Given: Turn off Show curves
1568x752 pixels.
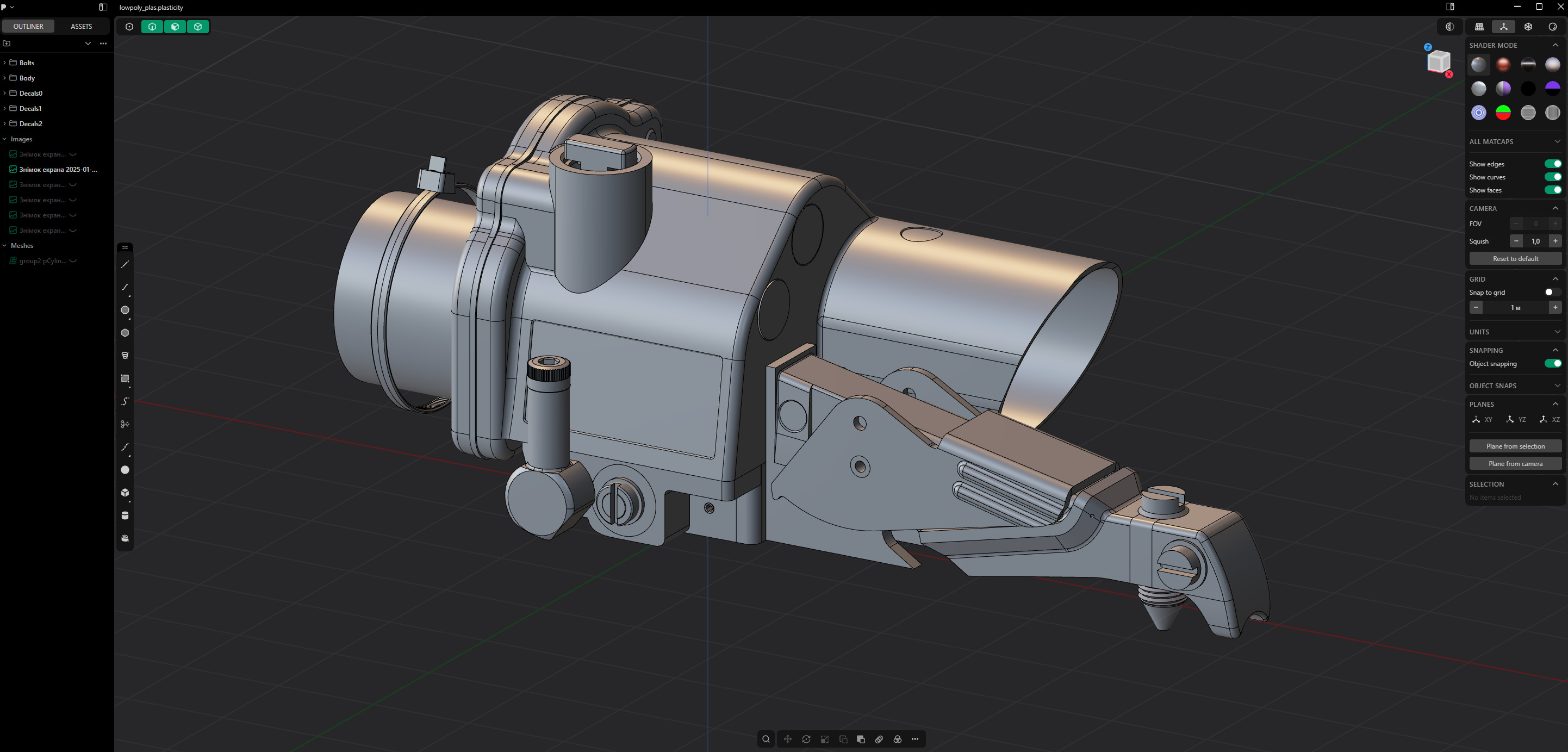Looking at the screenshot, I should pos(1553,177).
